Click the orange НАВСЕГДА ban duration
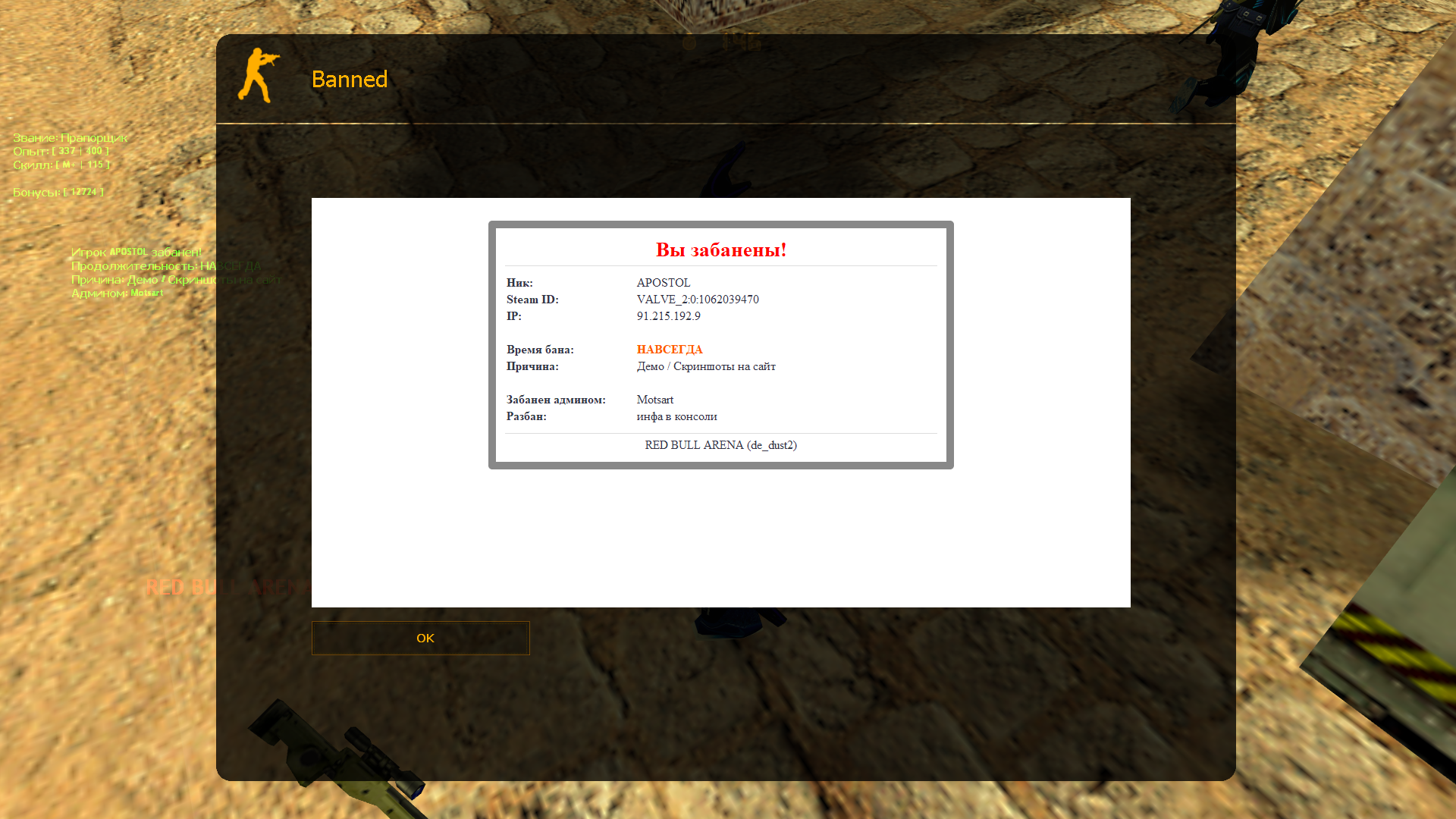Image resolution: width=1456 pixels, height=819 pixels. tap(669, 350)
